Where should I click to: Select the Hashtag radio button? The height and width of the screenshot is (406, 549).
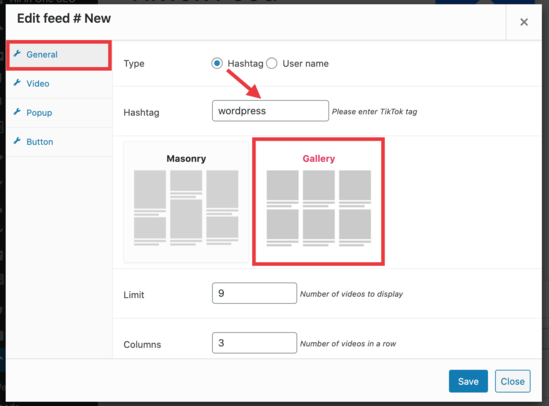pyautogui.click(x=217, y=63)
